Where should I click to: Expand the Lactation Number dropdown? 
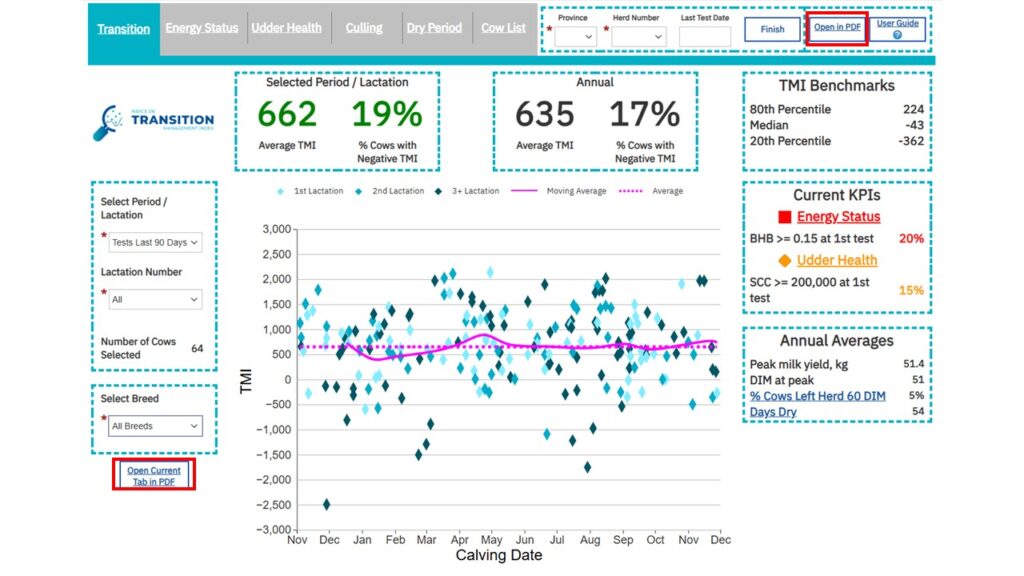(155, 299)
